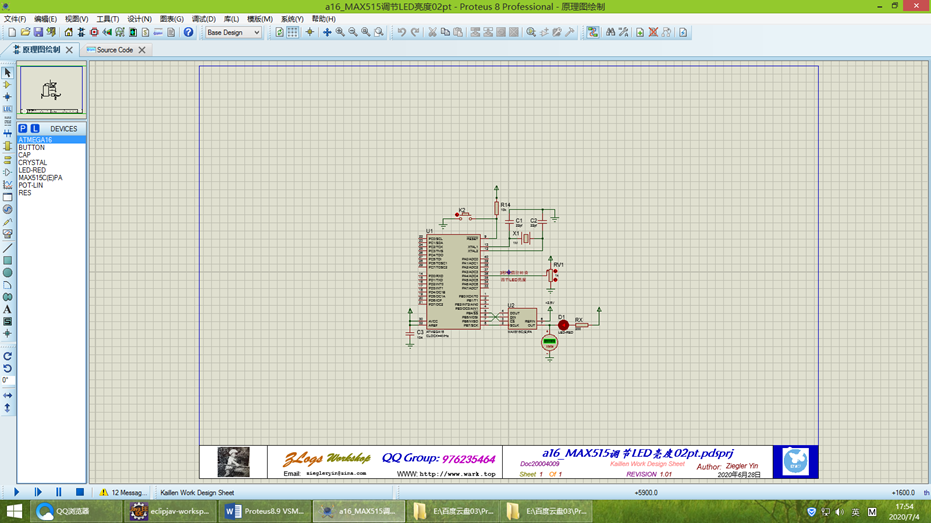Click the ATmega16 U1 chip in schematic
The height and width of the screenshot is (524, 931).
click(453, 281)
